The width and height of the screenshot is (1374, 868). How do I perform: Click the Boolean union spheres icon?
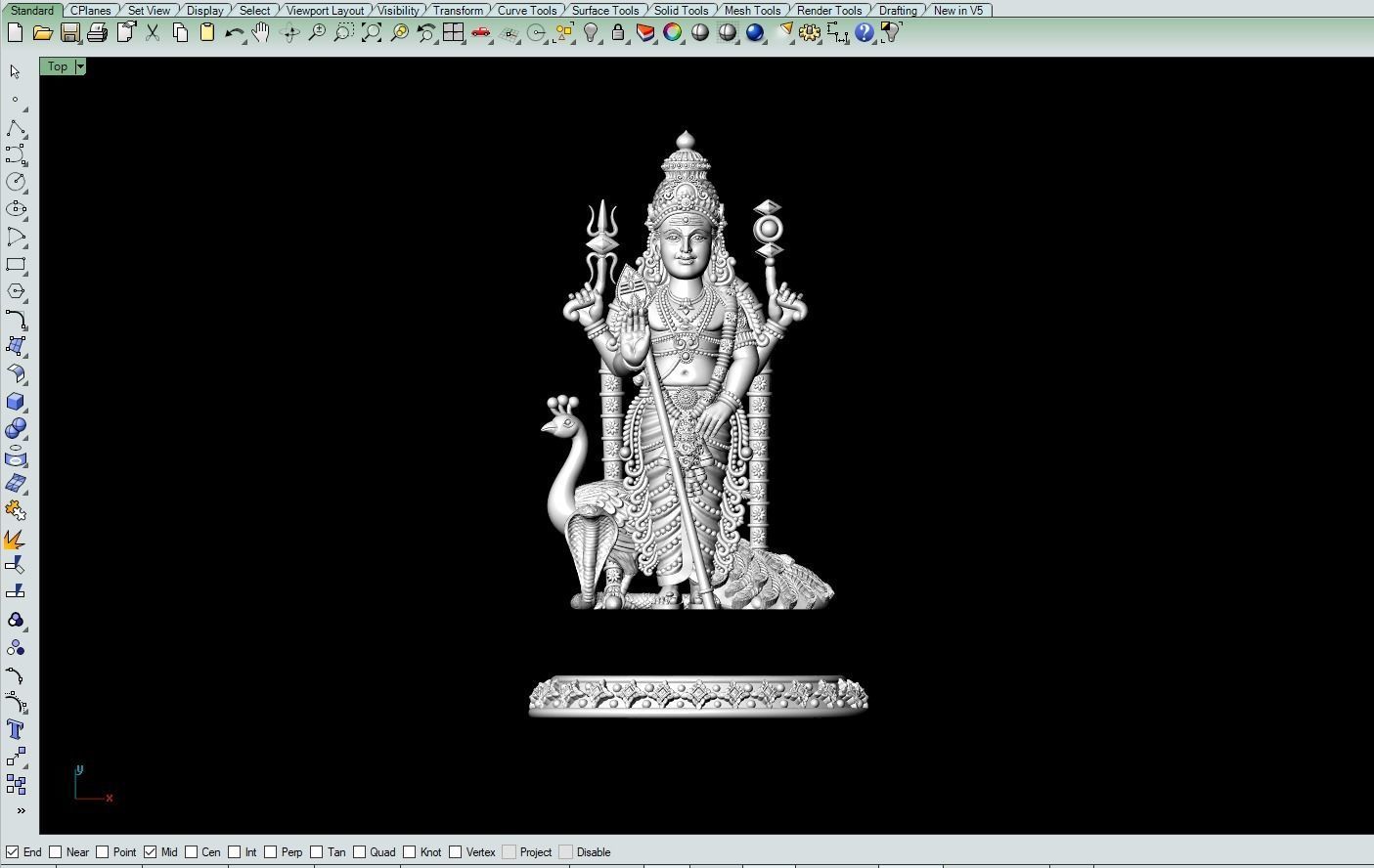[16, 428]
